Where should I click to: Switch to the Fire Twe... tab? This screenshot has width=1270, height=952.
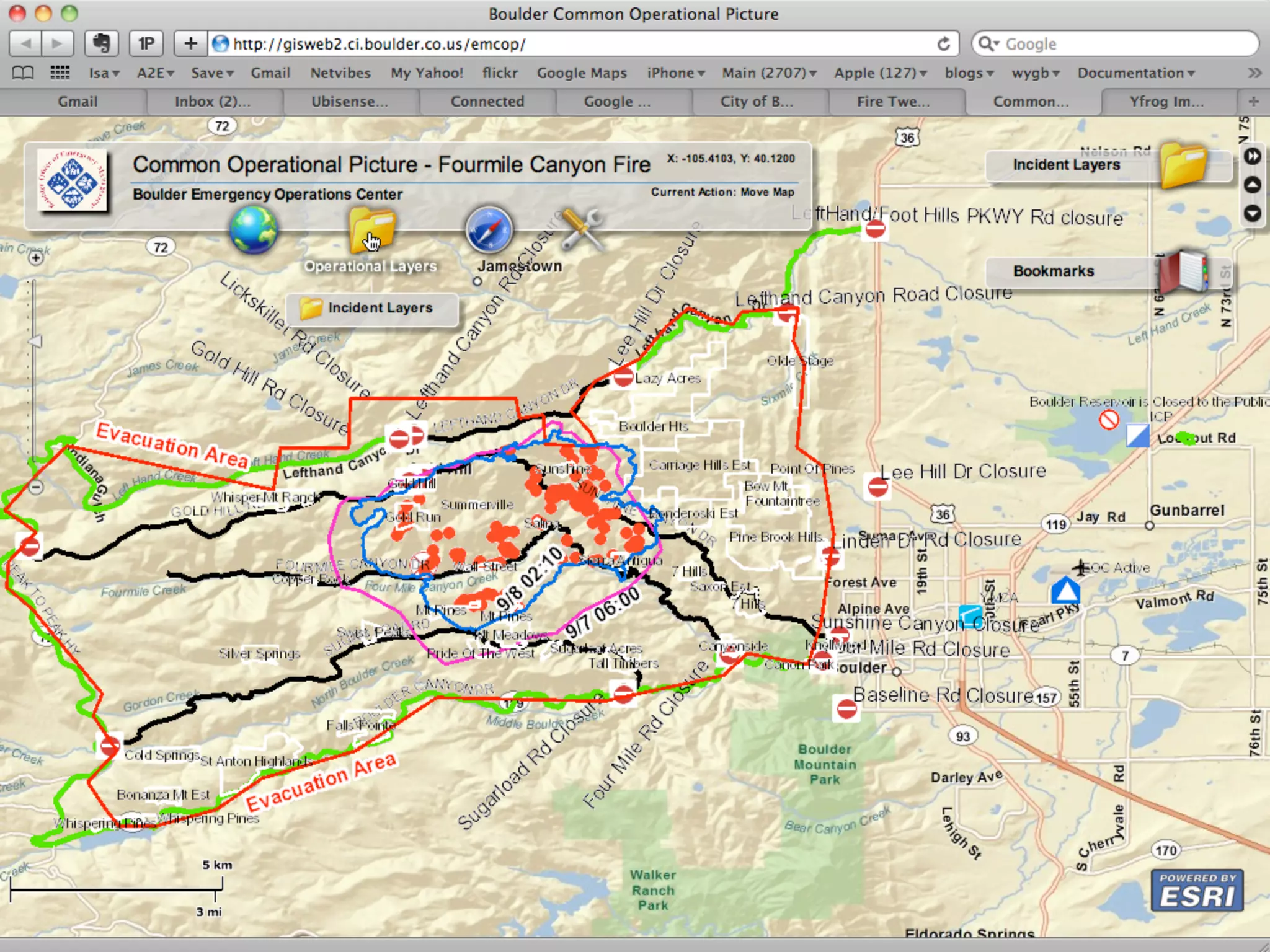click(x=893, y=102)
